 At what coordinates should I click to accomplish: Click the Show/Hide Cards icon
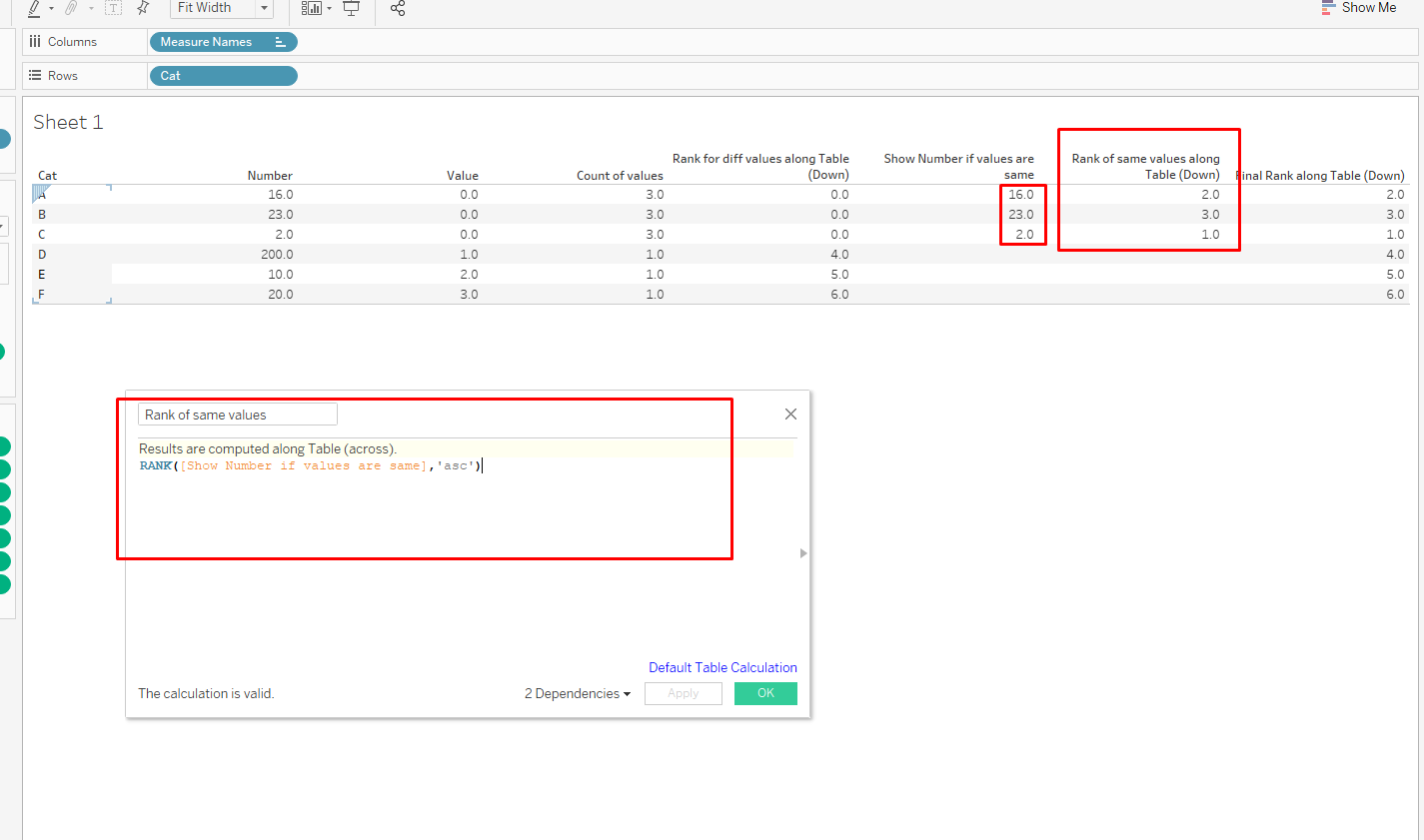click(x=312, y=8)
